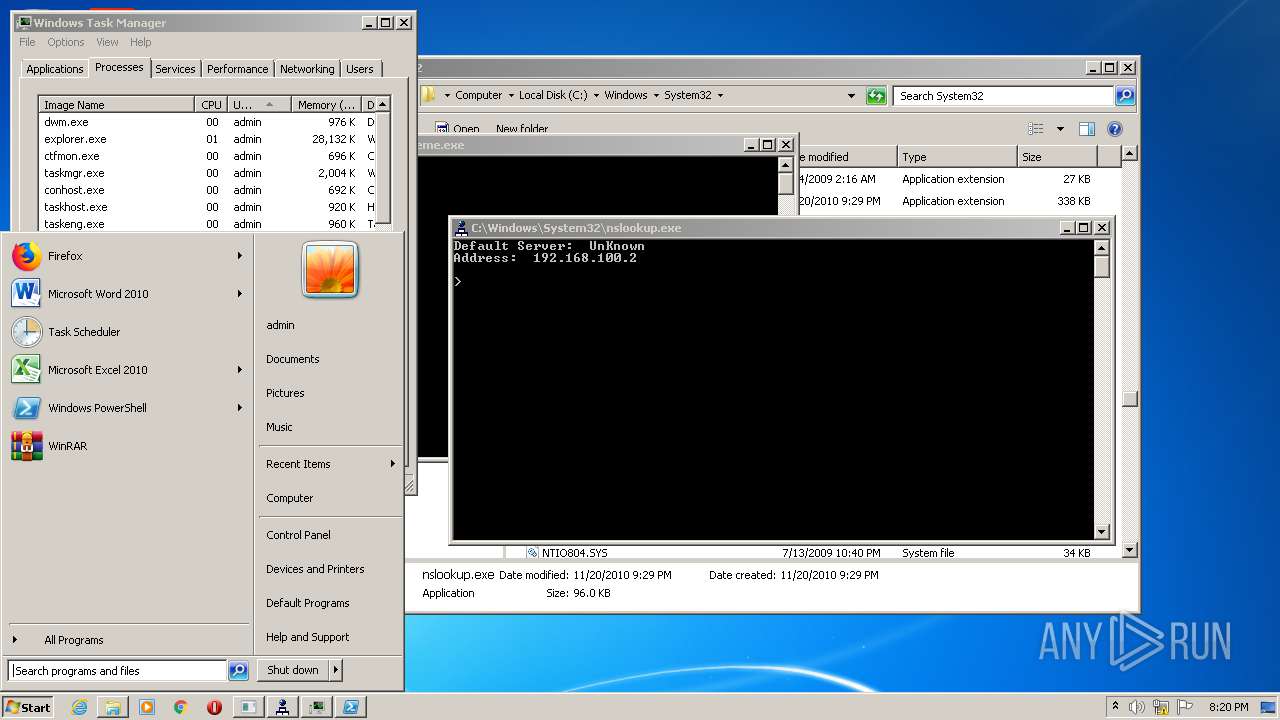Click the Start menu search magnifier button
This screenshot has height=720, width=1280.
coord(238,671)
